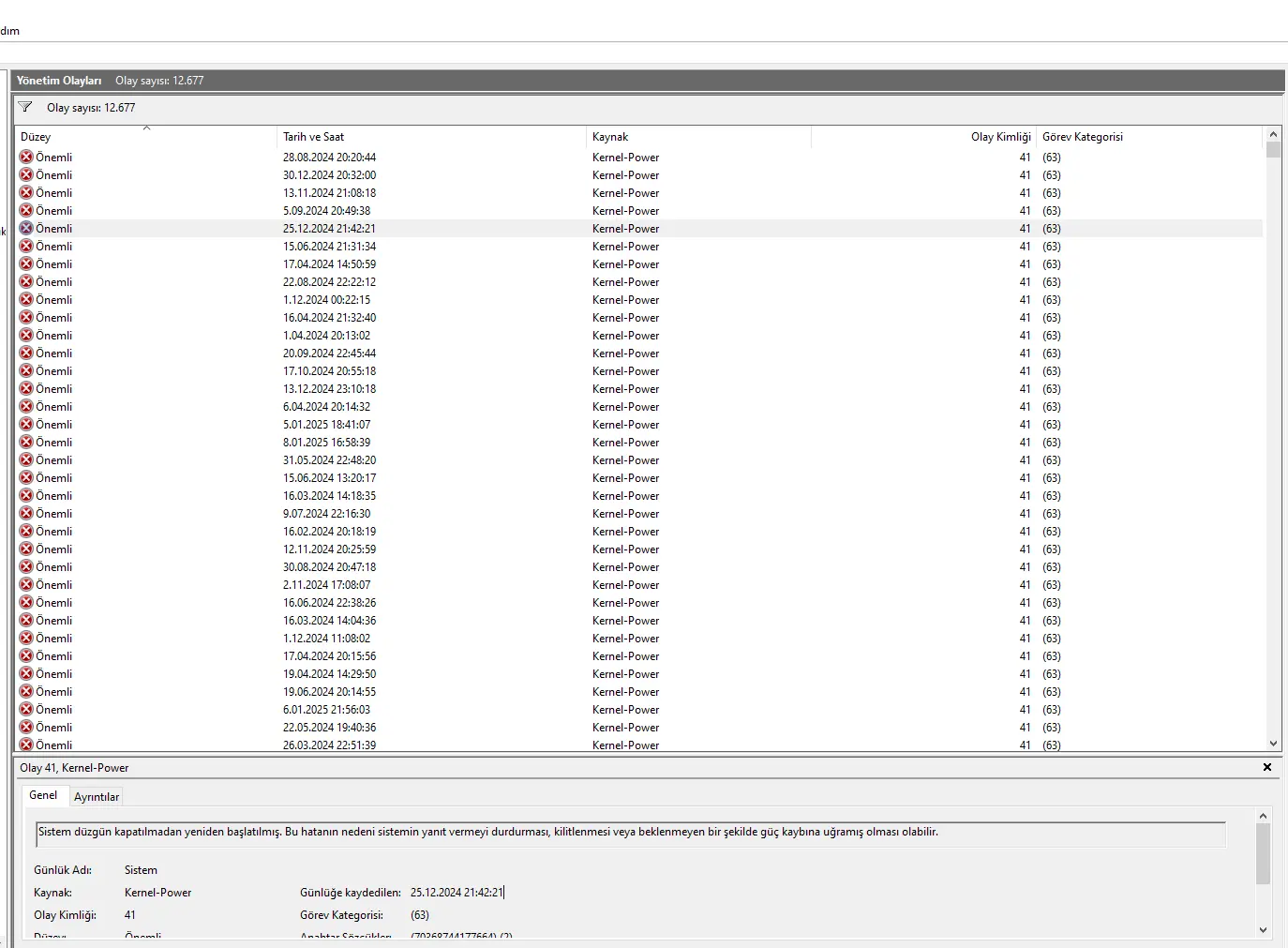Click the error icon on the 16.04.2024 21:32:40 row

point(26,317)
